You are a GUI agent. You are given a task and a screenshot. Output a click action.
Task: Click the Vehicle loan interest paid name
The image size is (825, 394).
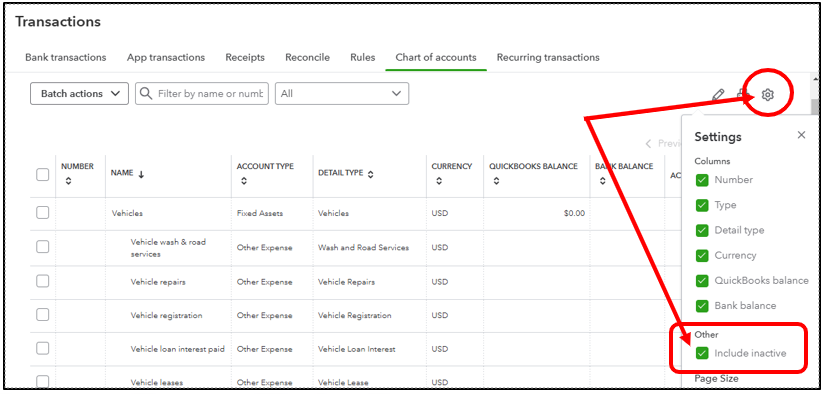point(177,349)
